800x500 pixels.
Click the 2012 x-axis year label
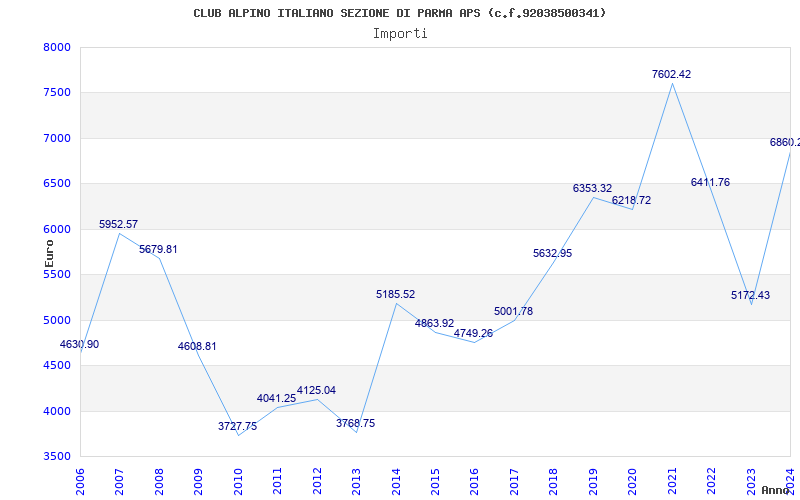[317, 481]
